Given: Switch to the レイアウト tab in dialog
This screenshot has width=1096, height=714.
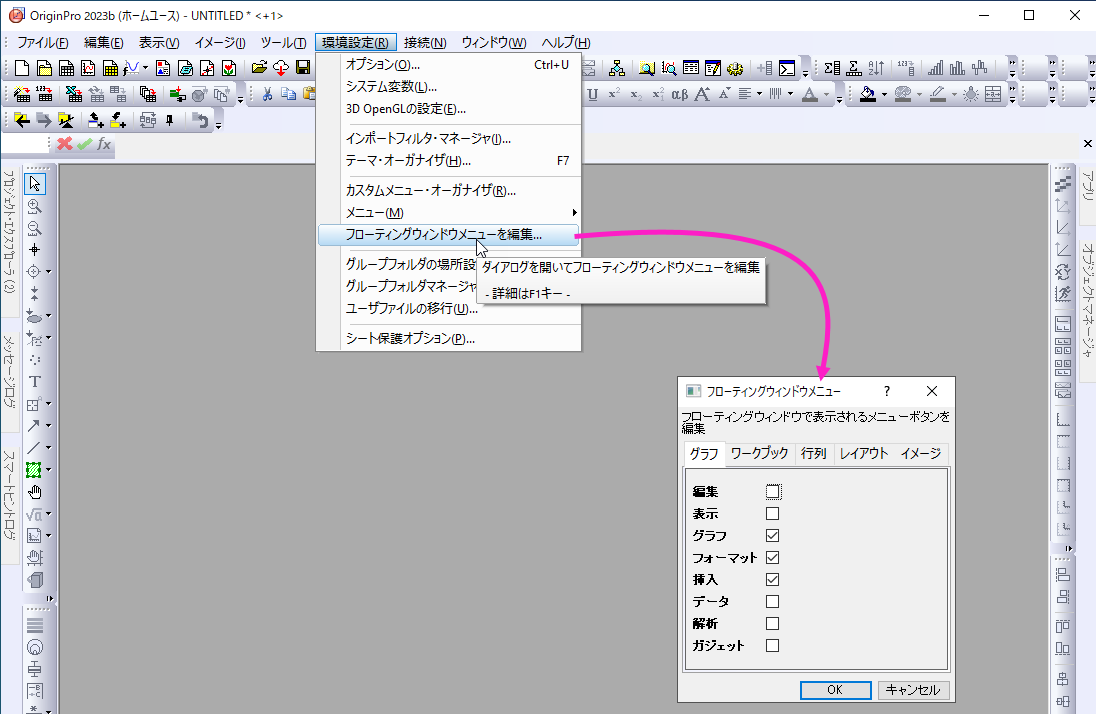Looking at the screenshot, I should tap(864, 453).
